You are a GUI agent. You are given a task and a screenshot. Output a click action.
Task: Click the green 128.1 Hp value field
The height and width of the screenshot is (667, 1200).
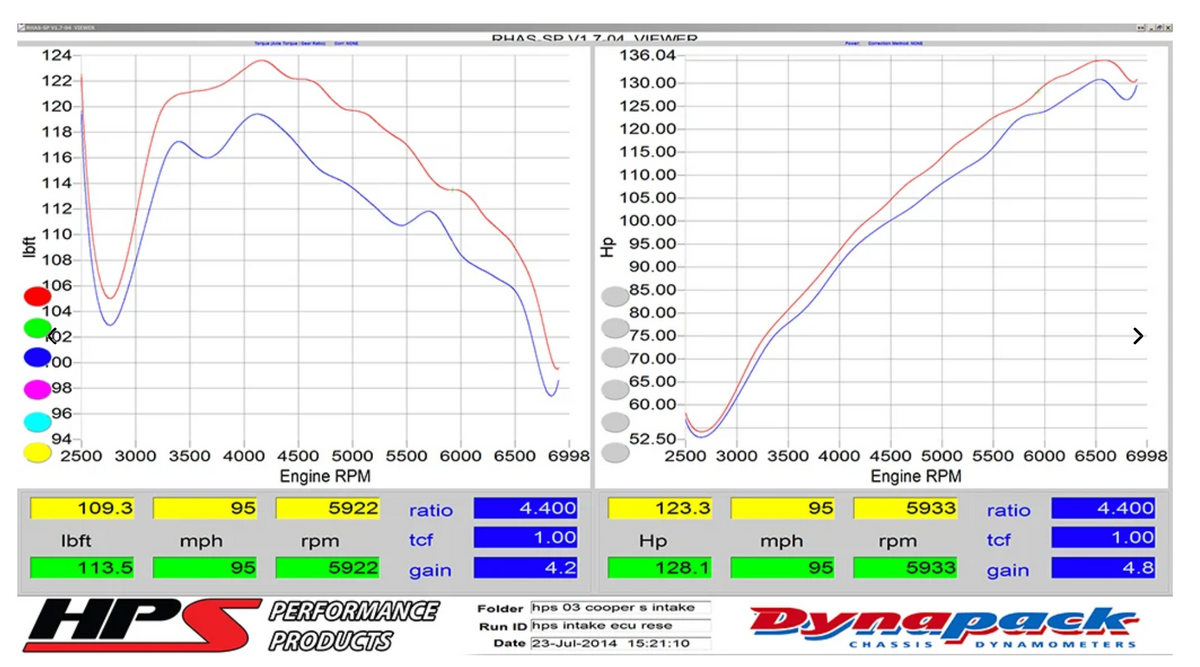coord(660,568)
